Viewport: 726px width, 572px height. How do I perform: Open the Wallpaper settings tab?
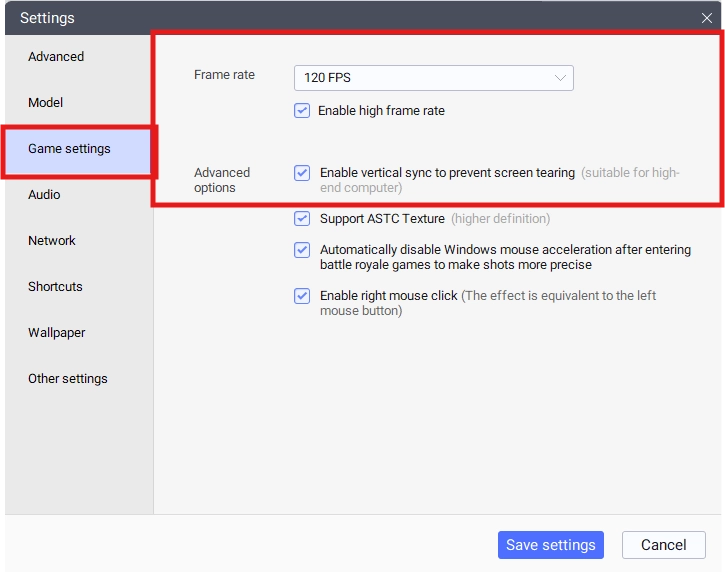(x=56, y=333)
